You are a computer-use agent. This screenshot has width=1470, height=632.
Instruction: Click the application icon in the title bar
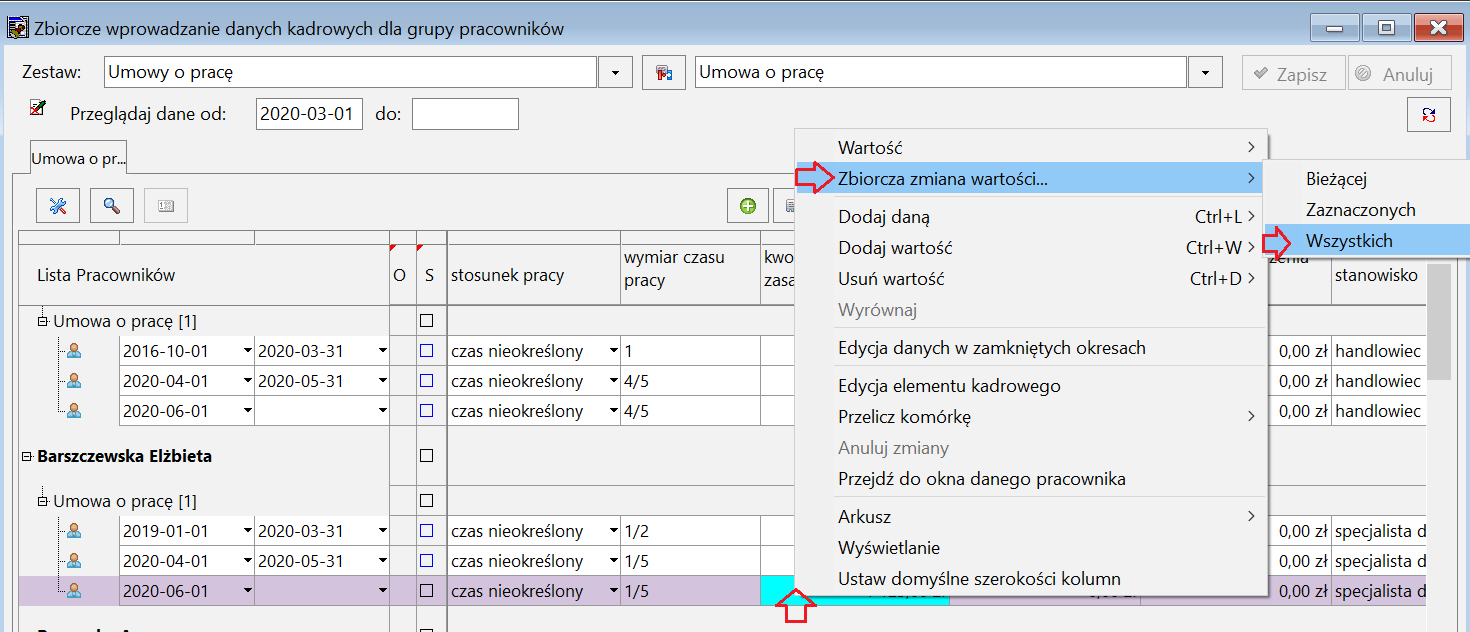pos(17,28)
